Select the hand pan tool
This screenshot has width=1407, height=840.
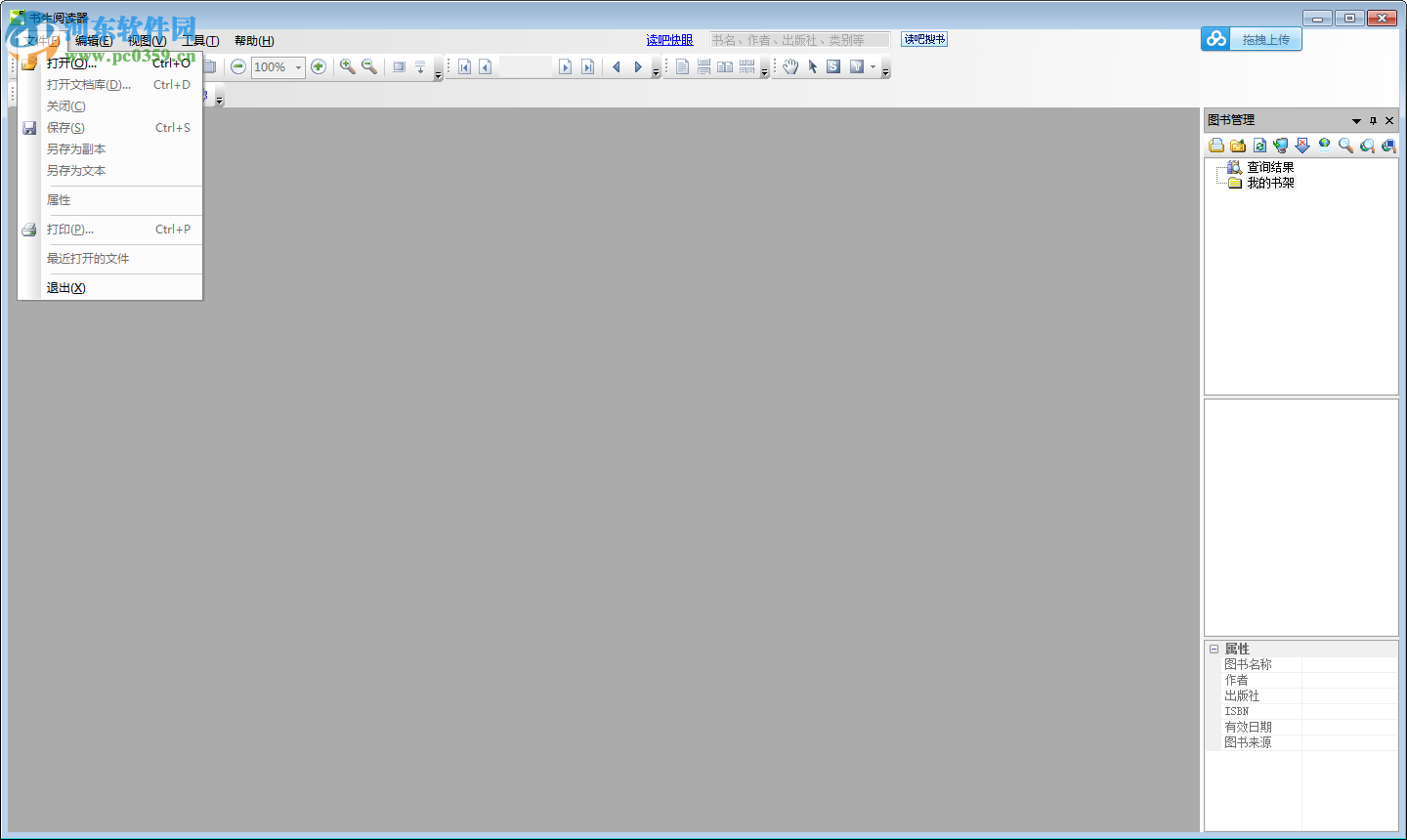click(790, 66)
